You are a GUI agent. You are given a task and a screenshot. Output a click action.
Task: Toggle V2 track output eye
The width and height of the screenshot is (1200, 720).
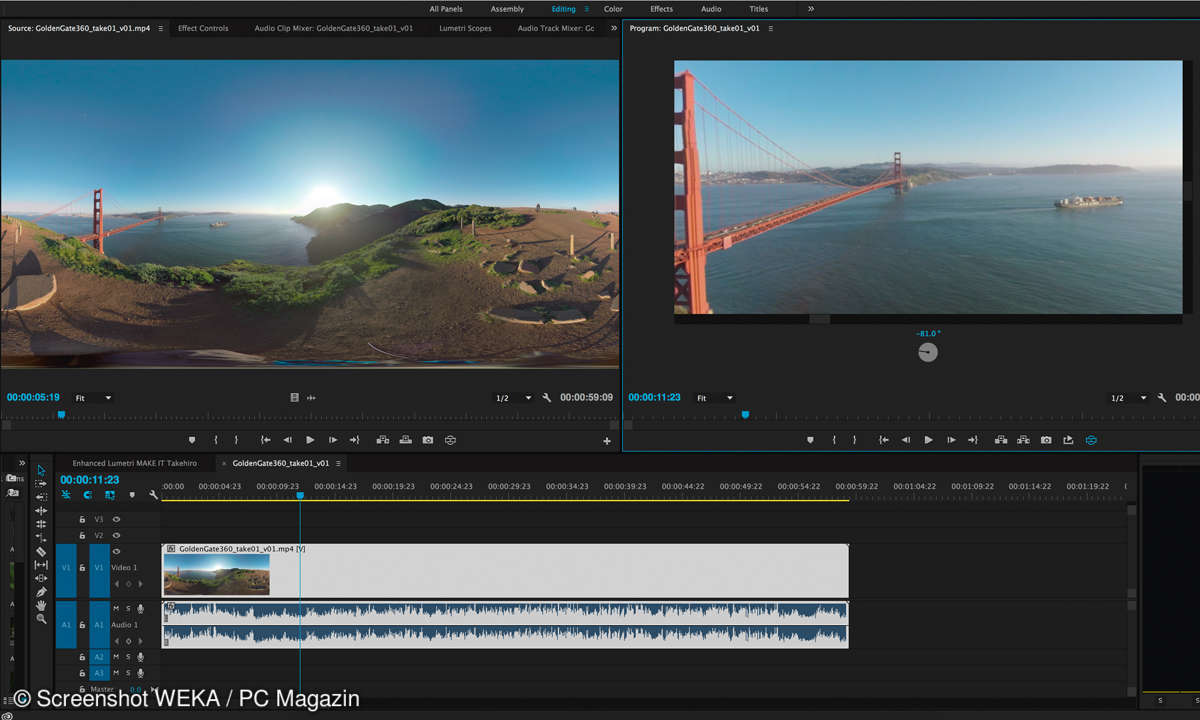(116, 535)
